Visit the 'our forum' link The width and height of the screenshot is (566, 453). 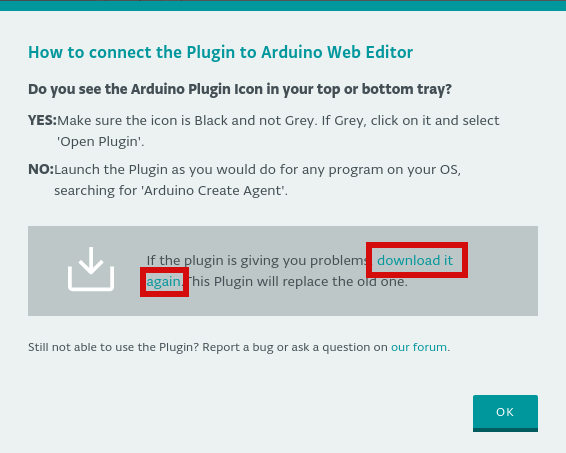[x=419, y=347]
